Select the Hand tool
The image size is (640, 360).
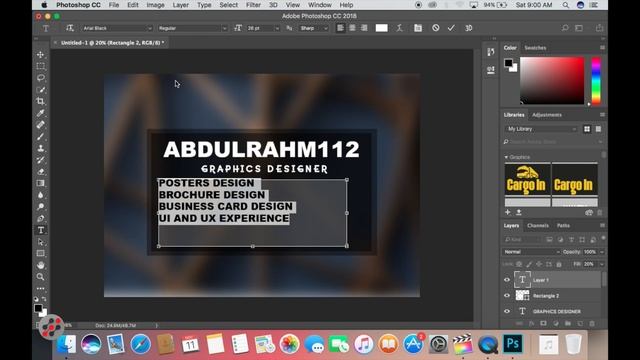pyautogui.click(x=40, y=265)
